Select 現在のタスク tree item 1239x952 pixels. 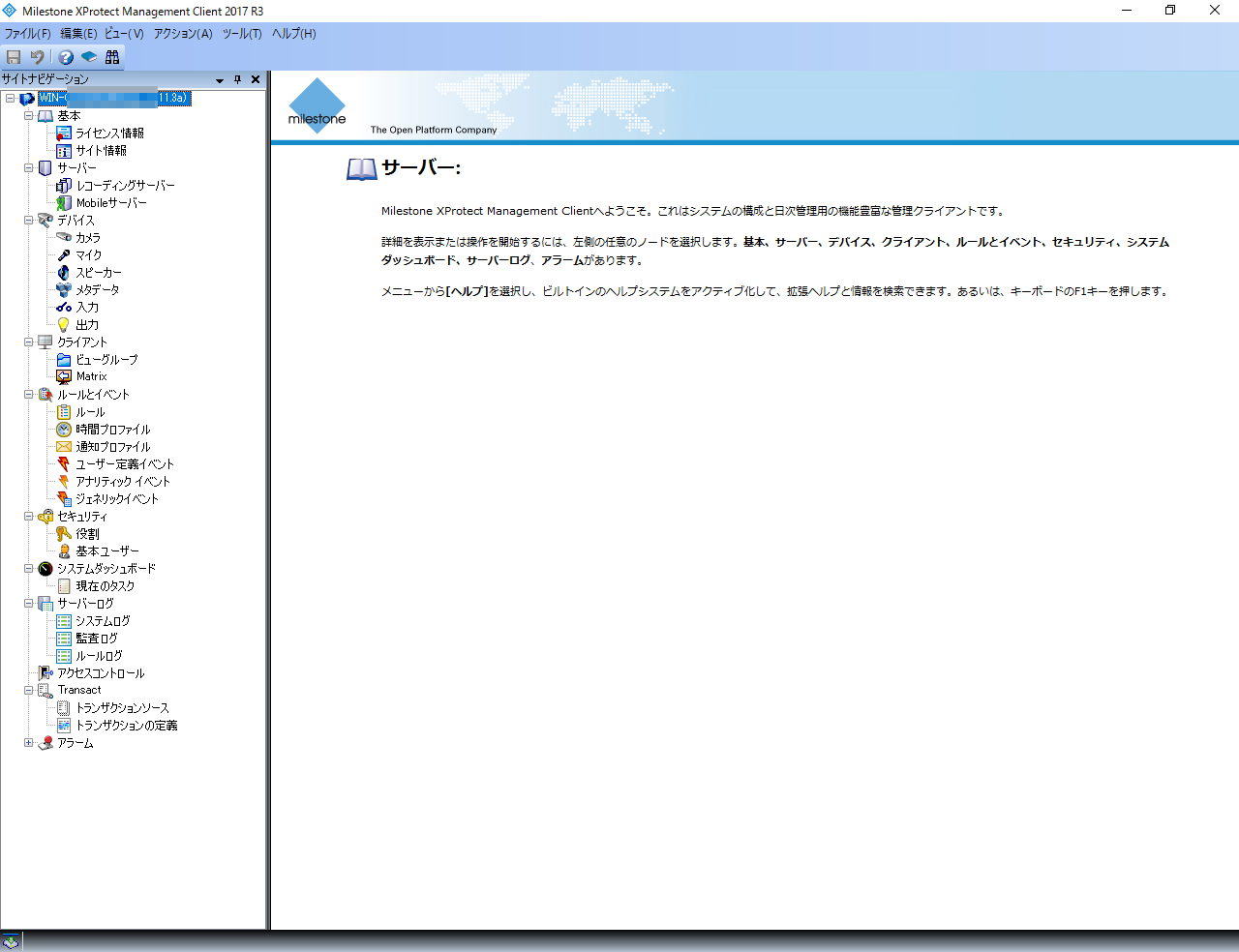[106, 585]
